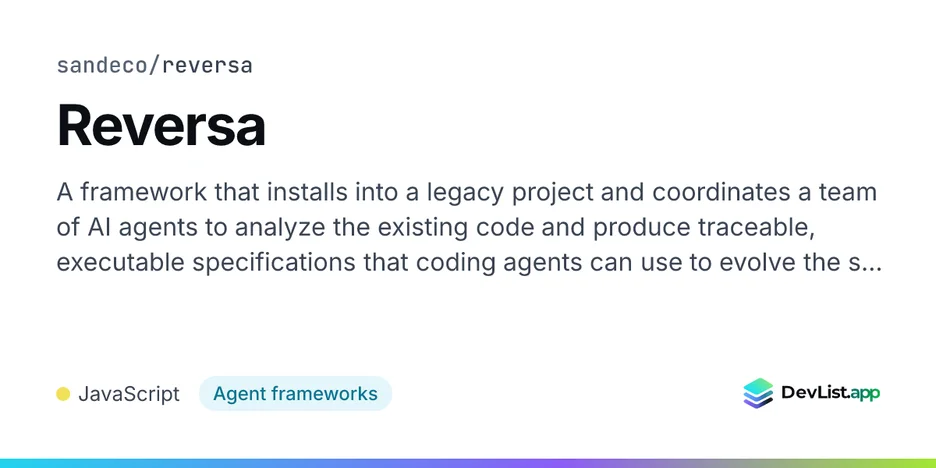Click the sandeco/reversa repository path
This screenshot has height=468, width=936.
coord(155,66)
